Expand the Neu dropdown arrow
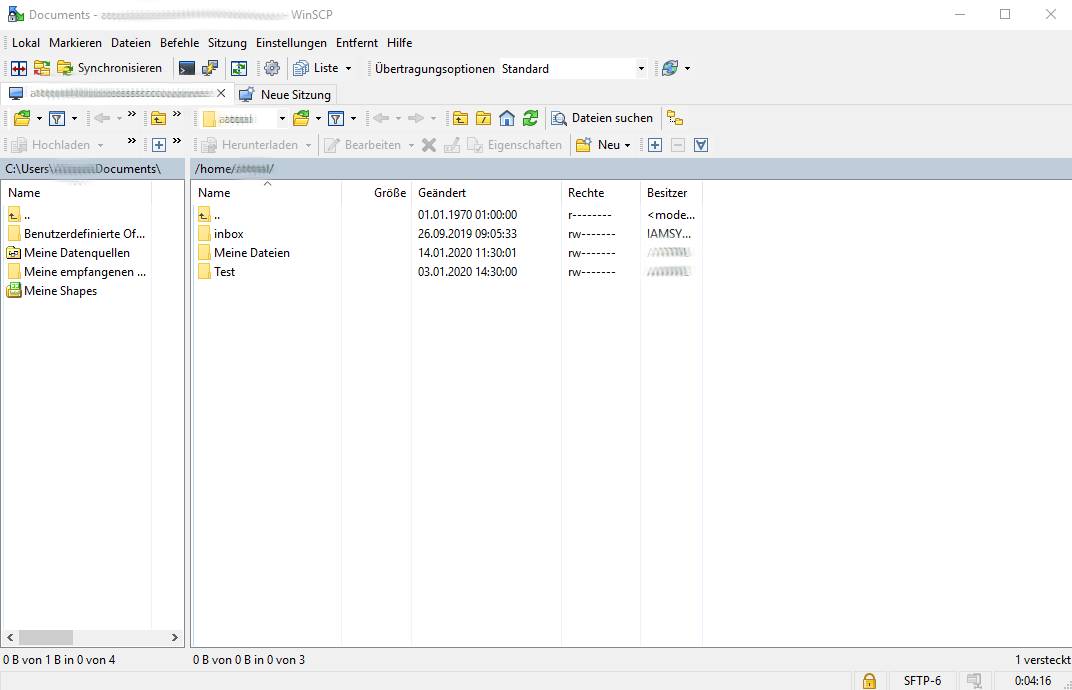Viewport: 1072px width, 690px height. tap(627, 145)
